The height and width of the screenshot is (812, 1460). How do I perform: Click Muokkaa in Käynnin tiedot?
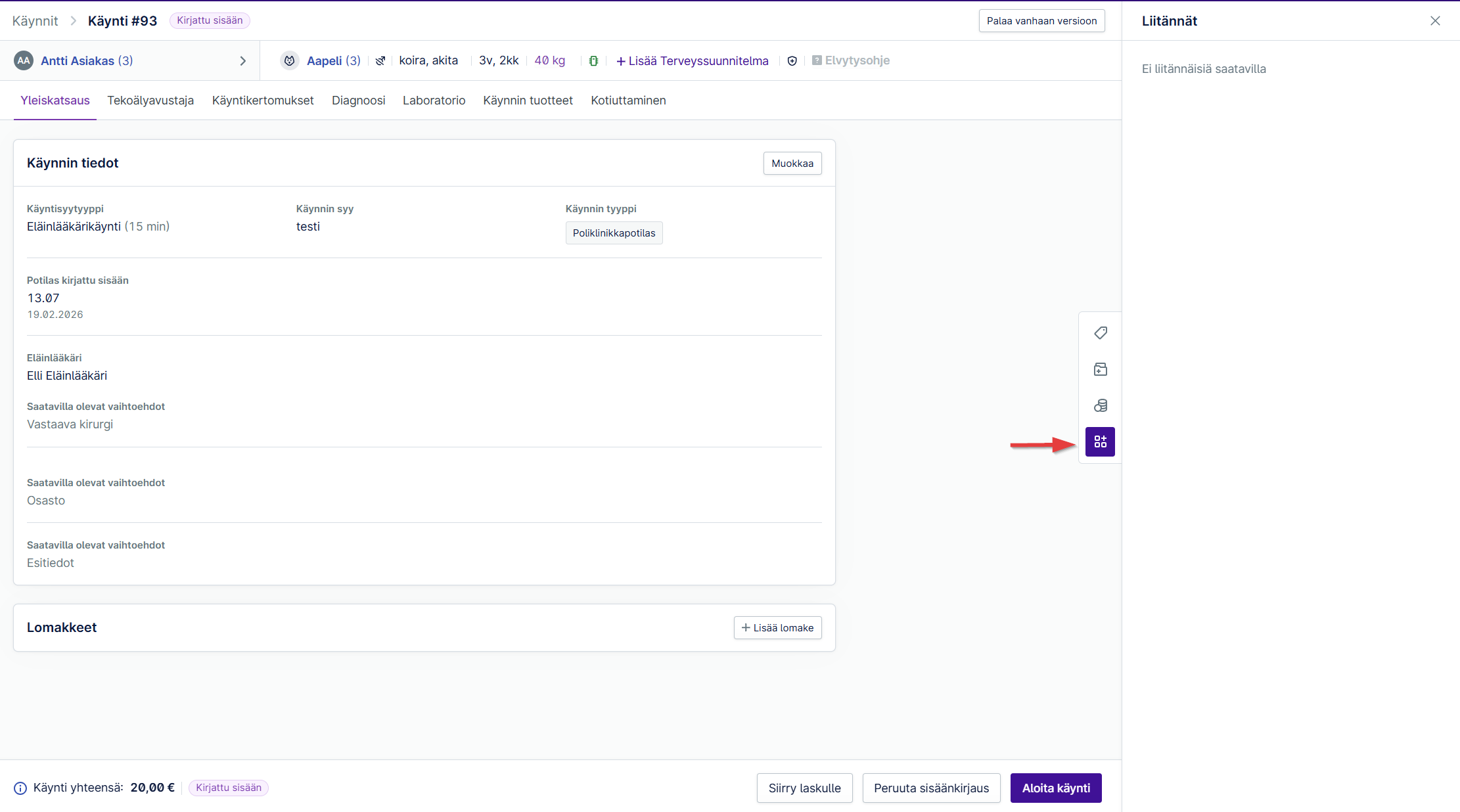[x=792, y=164]
